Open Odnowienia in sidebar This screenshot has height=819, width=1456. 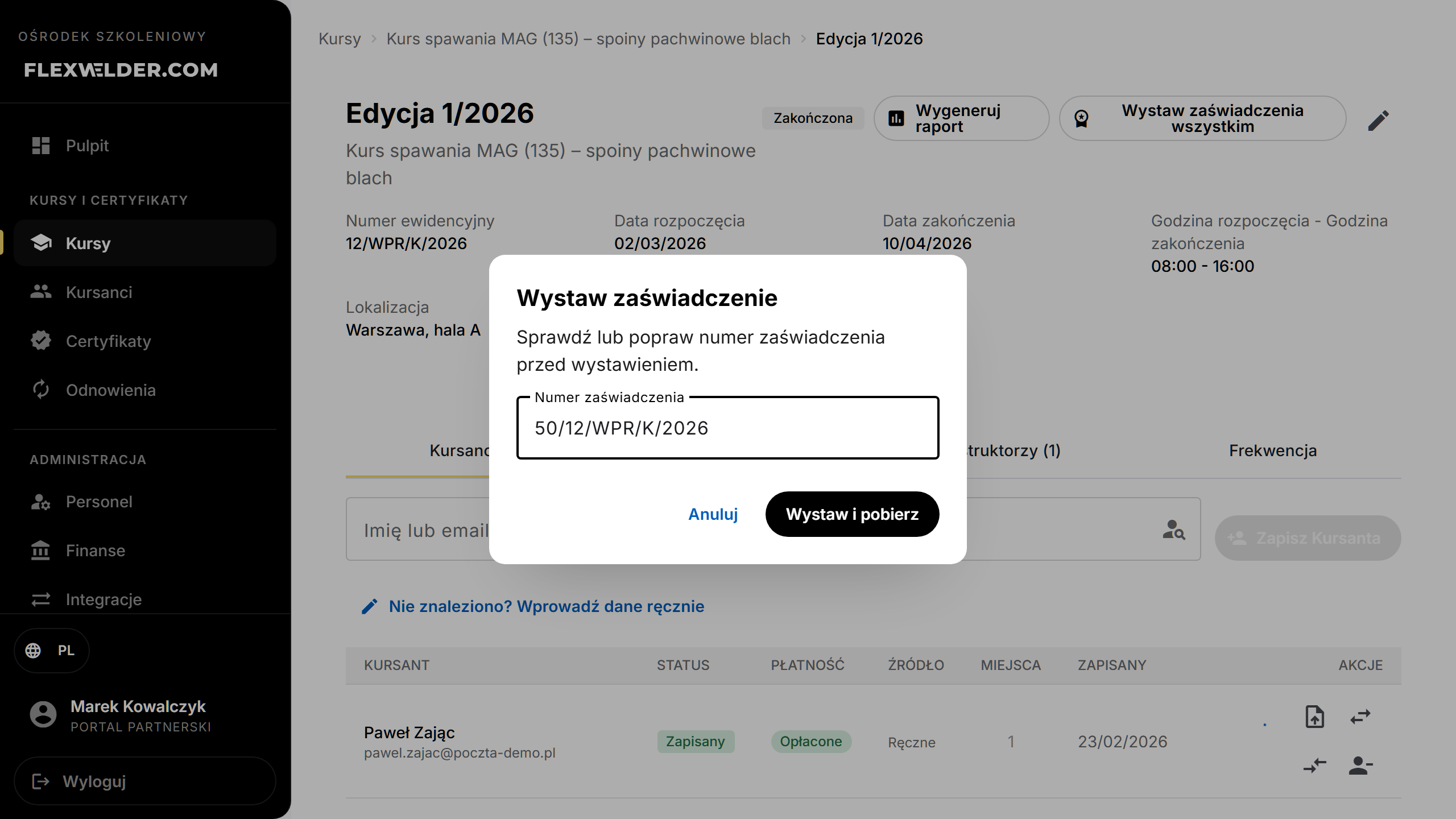coord(145,390)
